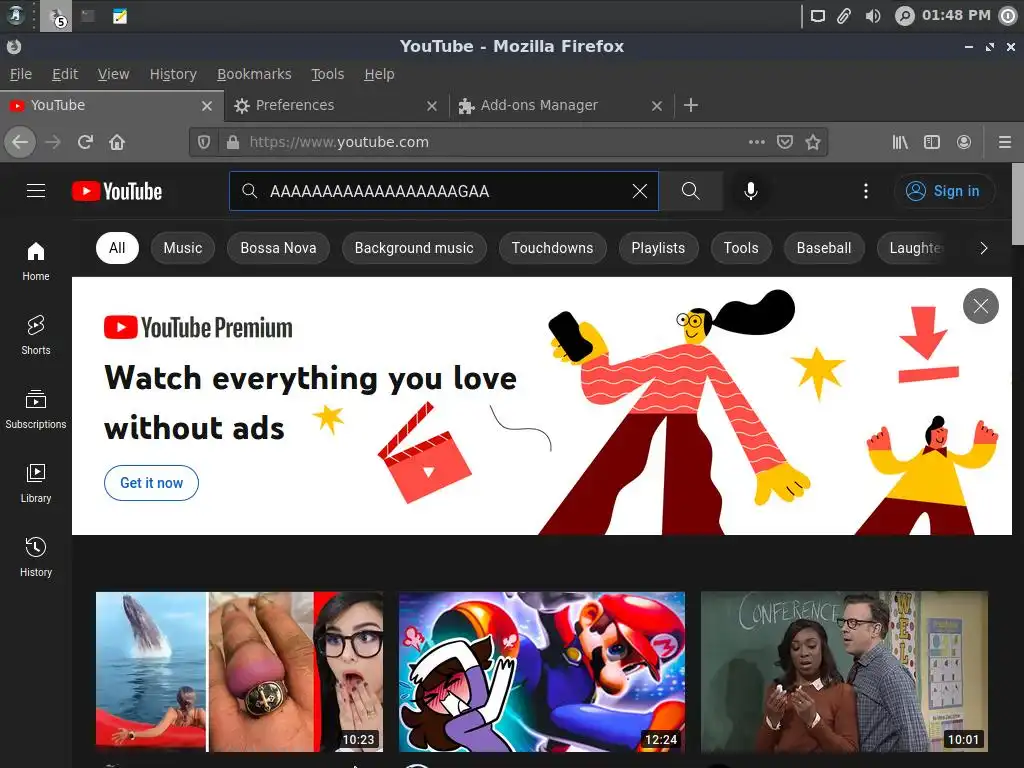Open the YouTube guide hamburger menu

pyautogui.click(x=36, y=191)
